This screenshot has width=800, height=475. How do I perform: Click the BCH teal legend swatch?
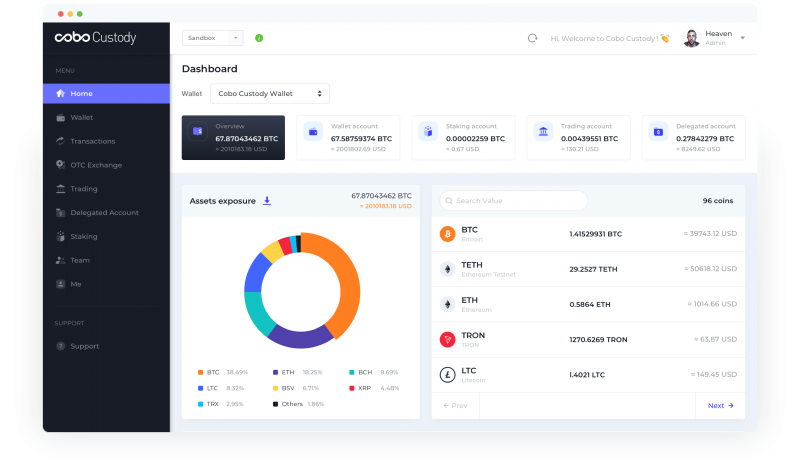pyautogui.click(x=352, y=372)
